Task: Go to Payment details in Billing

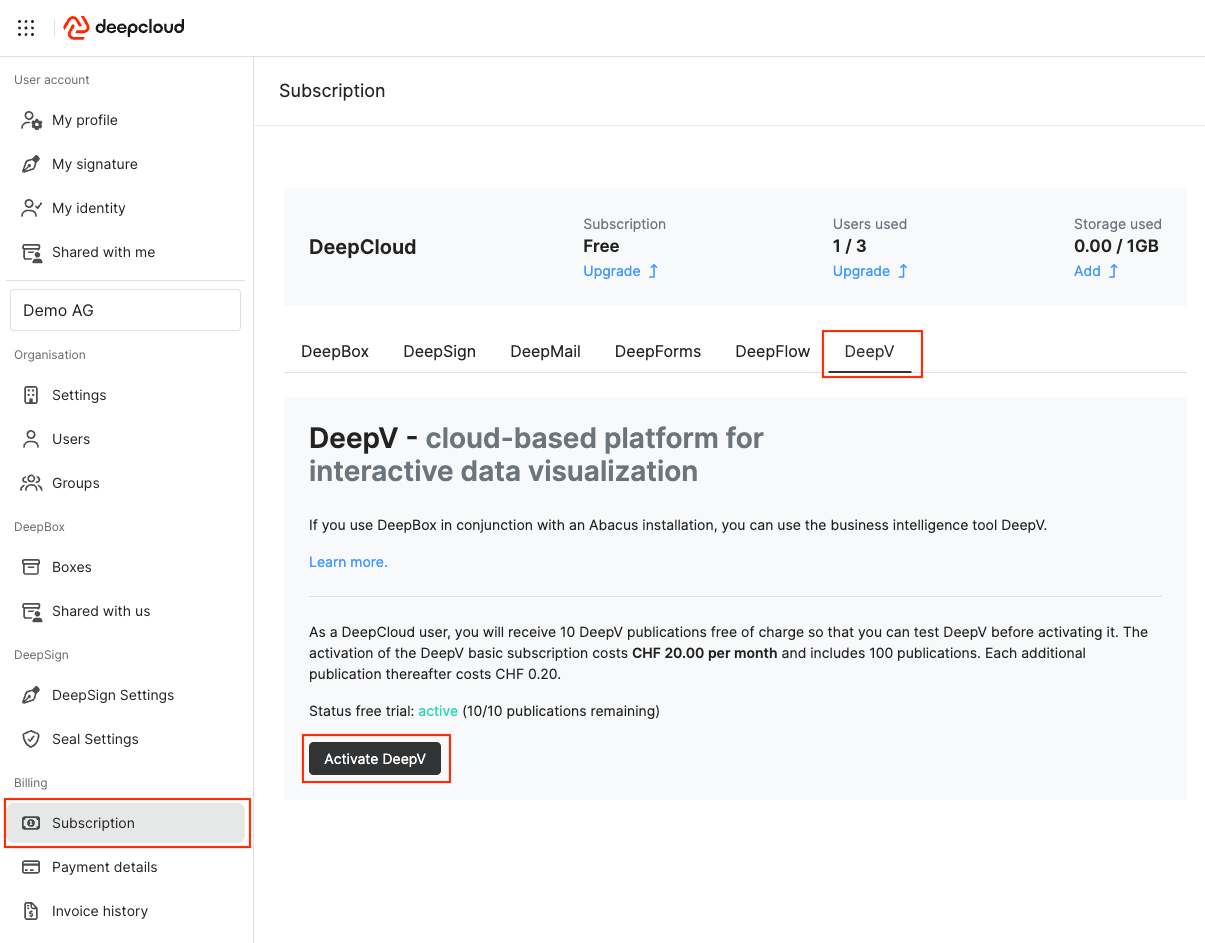Action: 104,867
